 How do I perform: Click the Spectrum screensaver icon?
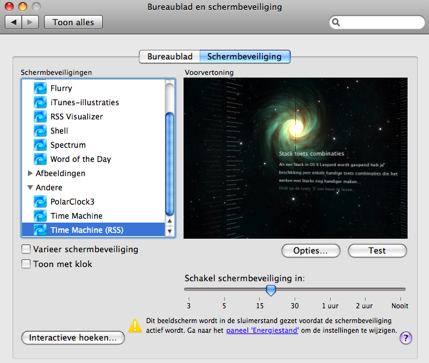click(x=40, y=145)
